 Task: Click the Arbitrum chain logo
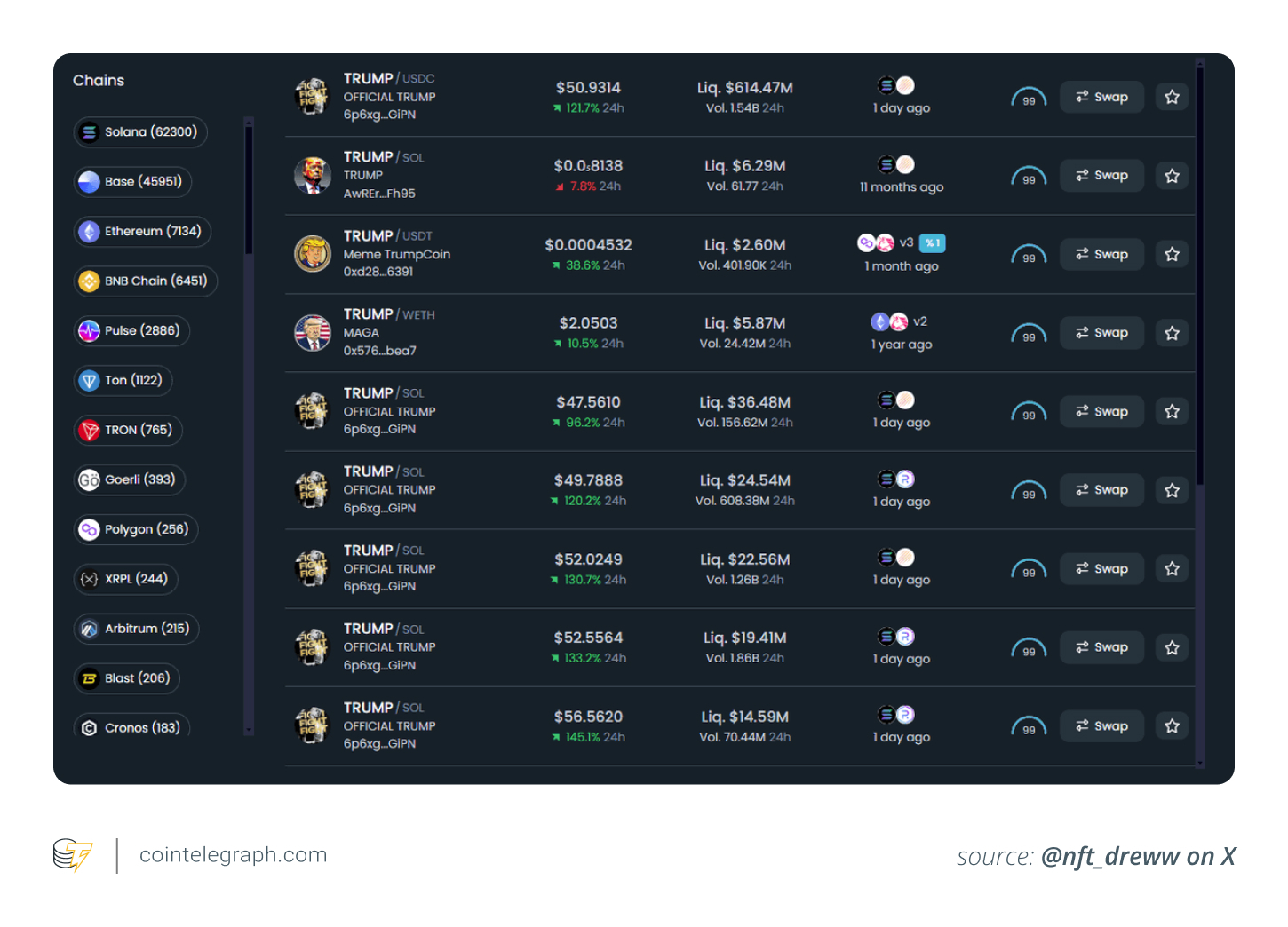click(89, 630)
